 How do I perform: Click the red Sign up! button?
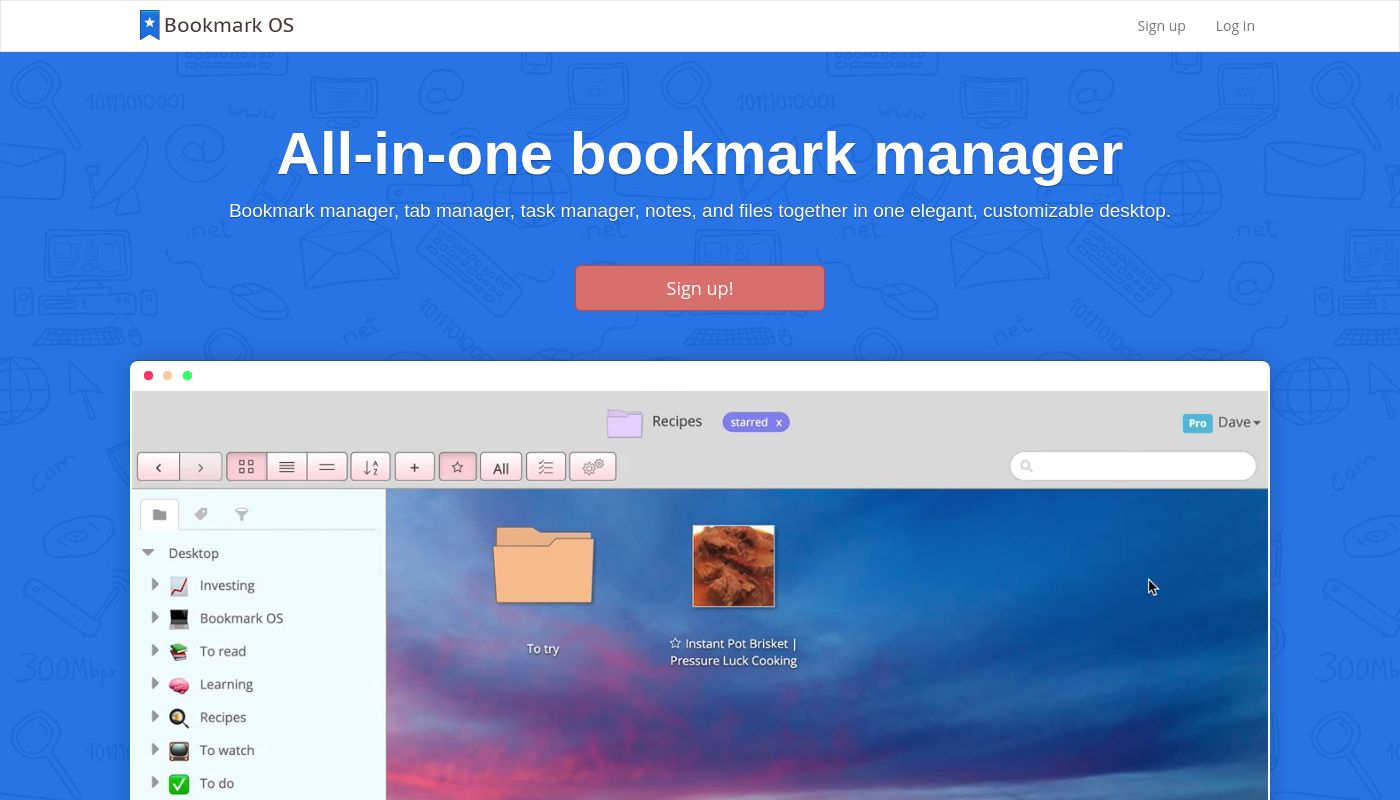tap(700, 288)
